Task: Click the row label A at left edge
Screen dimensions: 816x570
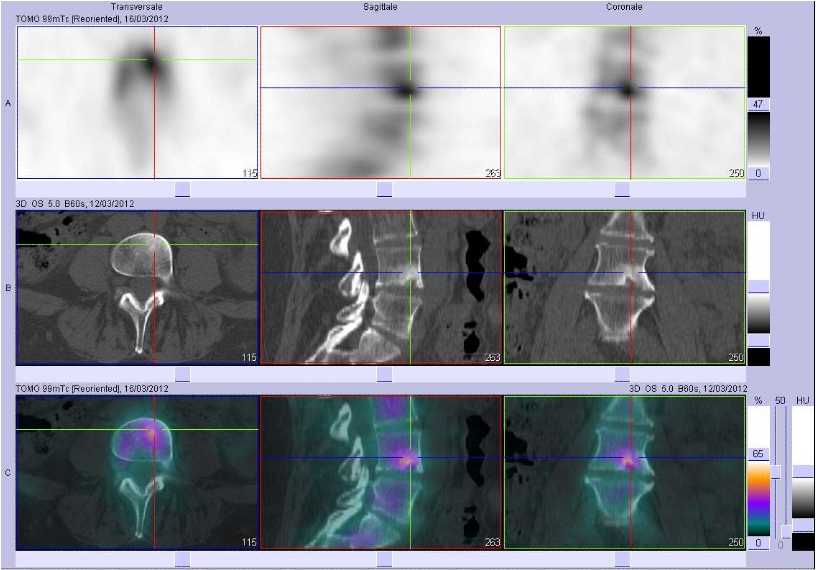Action: pyautogui.click(x=8, y=104)
